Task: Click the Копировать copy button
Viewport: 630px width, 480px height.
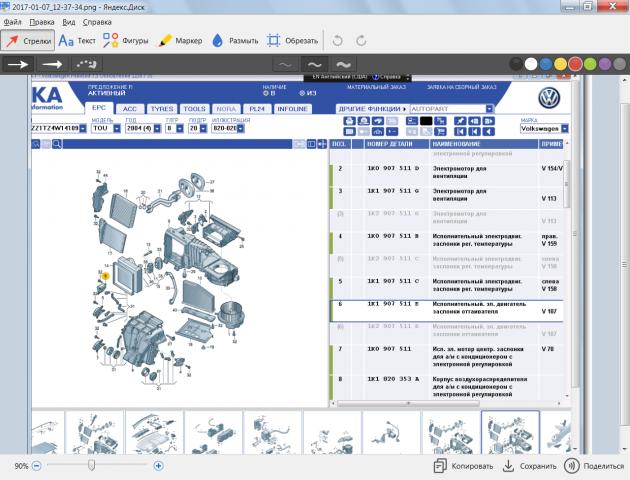Action: (463, 466)
